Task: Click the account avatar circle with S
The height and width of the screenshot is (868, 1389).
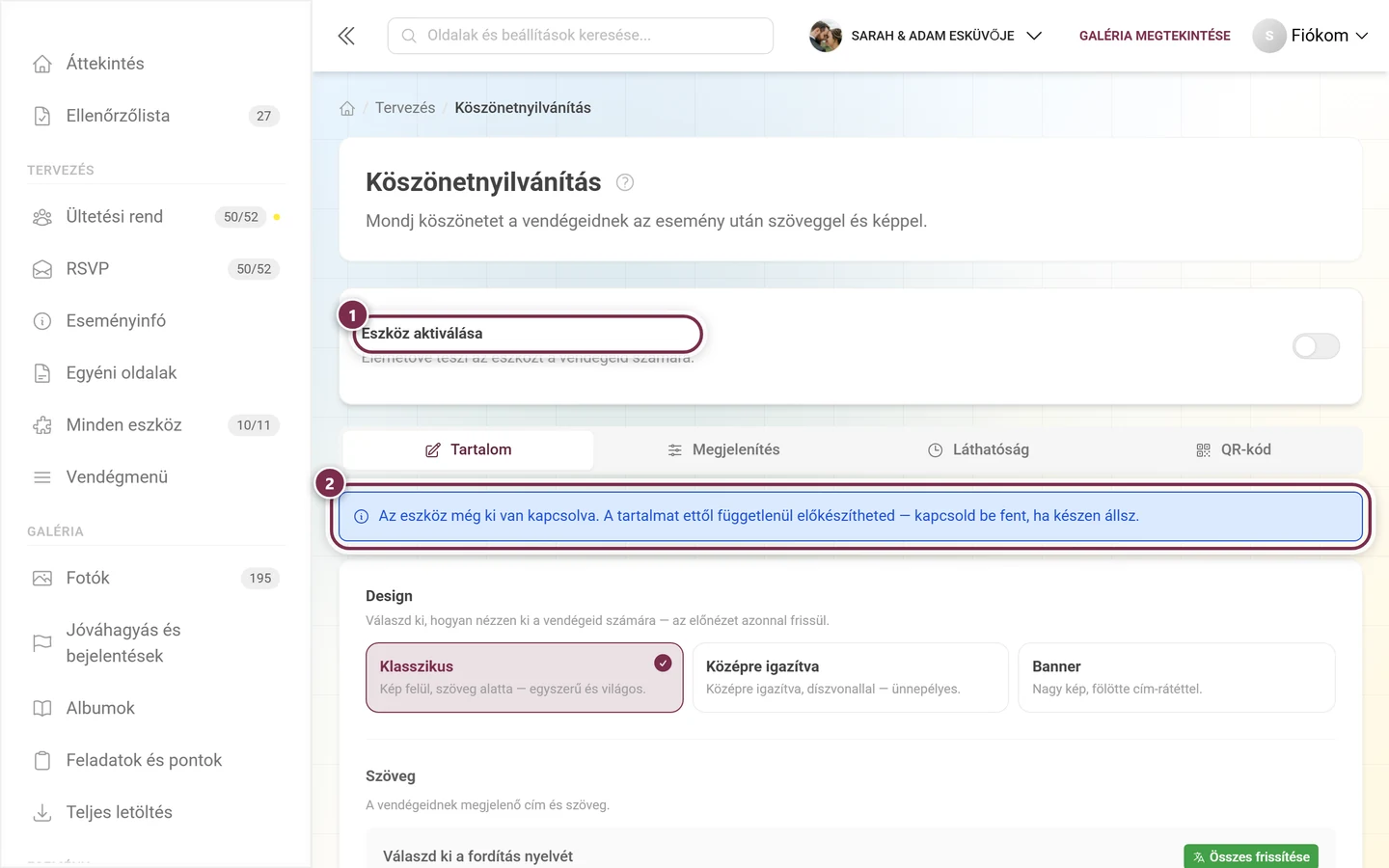Action: click(x=1269, y=36)
